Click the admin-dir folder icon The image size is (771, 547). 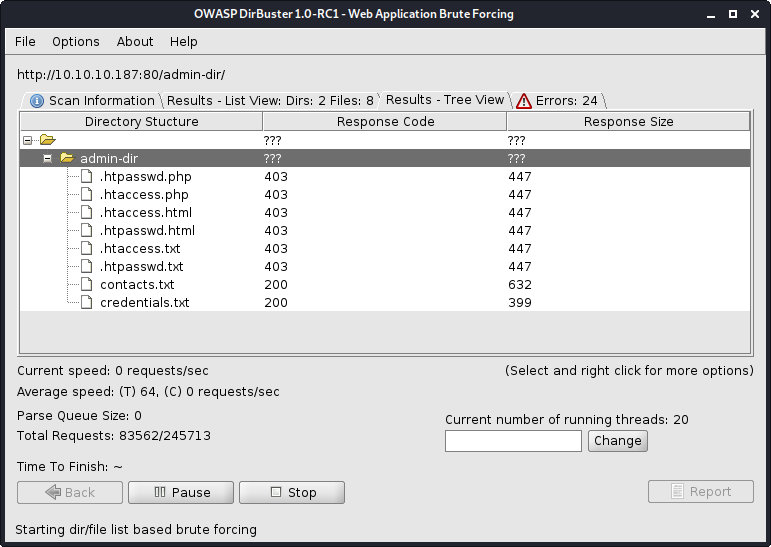point(67,158)
